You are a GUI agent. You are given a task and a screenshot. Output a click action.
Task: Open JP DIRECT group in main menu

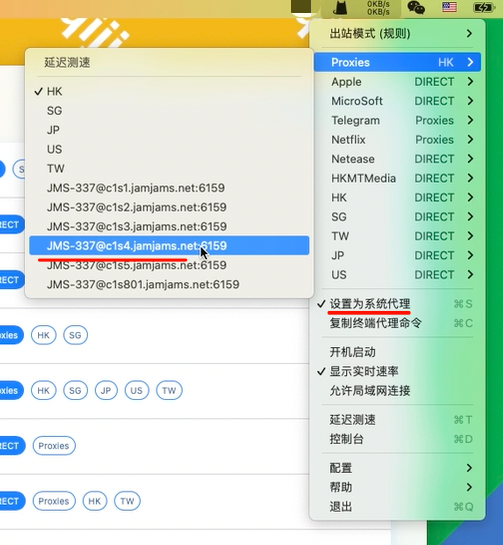point(397,255)
